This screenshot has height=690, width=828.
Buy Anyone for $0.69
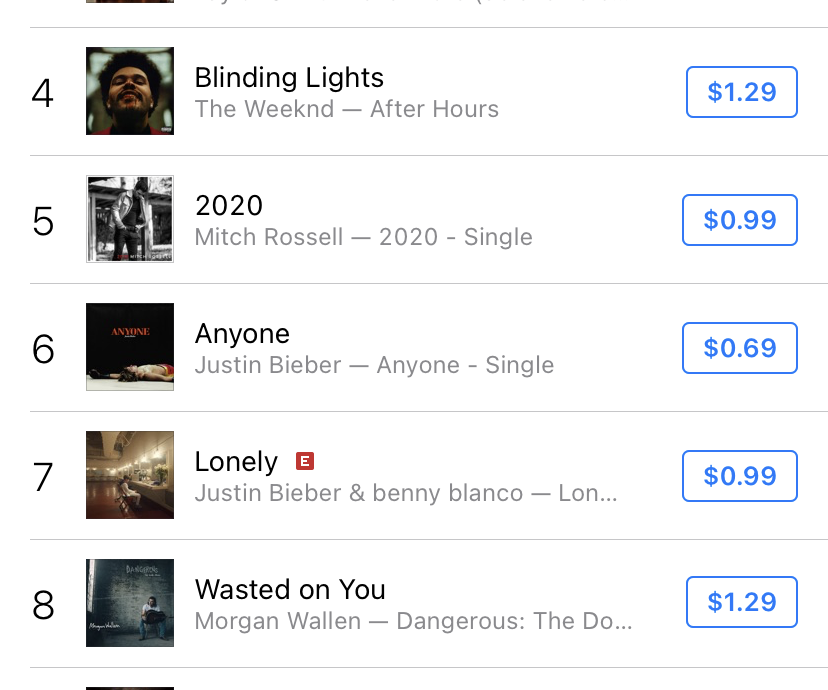(739, 348)
